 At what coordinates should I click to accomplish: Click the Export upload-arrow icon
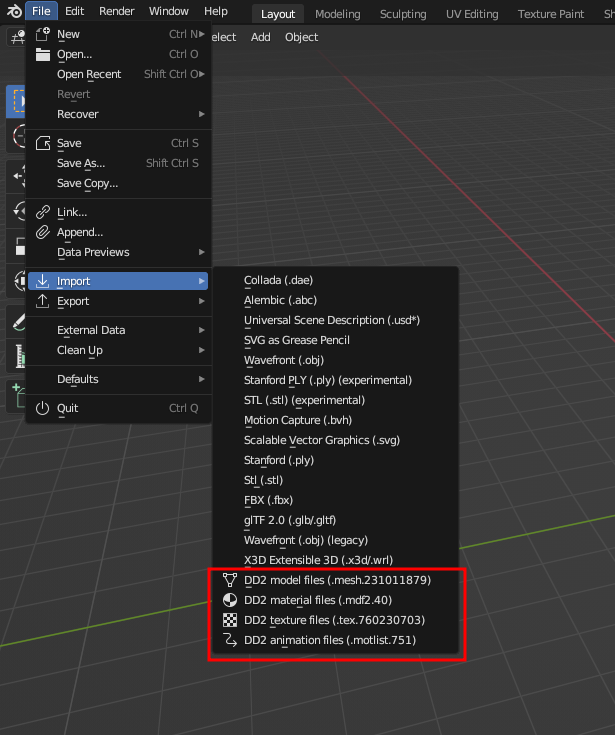43,301
